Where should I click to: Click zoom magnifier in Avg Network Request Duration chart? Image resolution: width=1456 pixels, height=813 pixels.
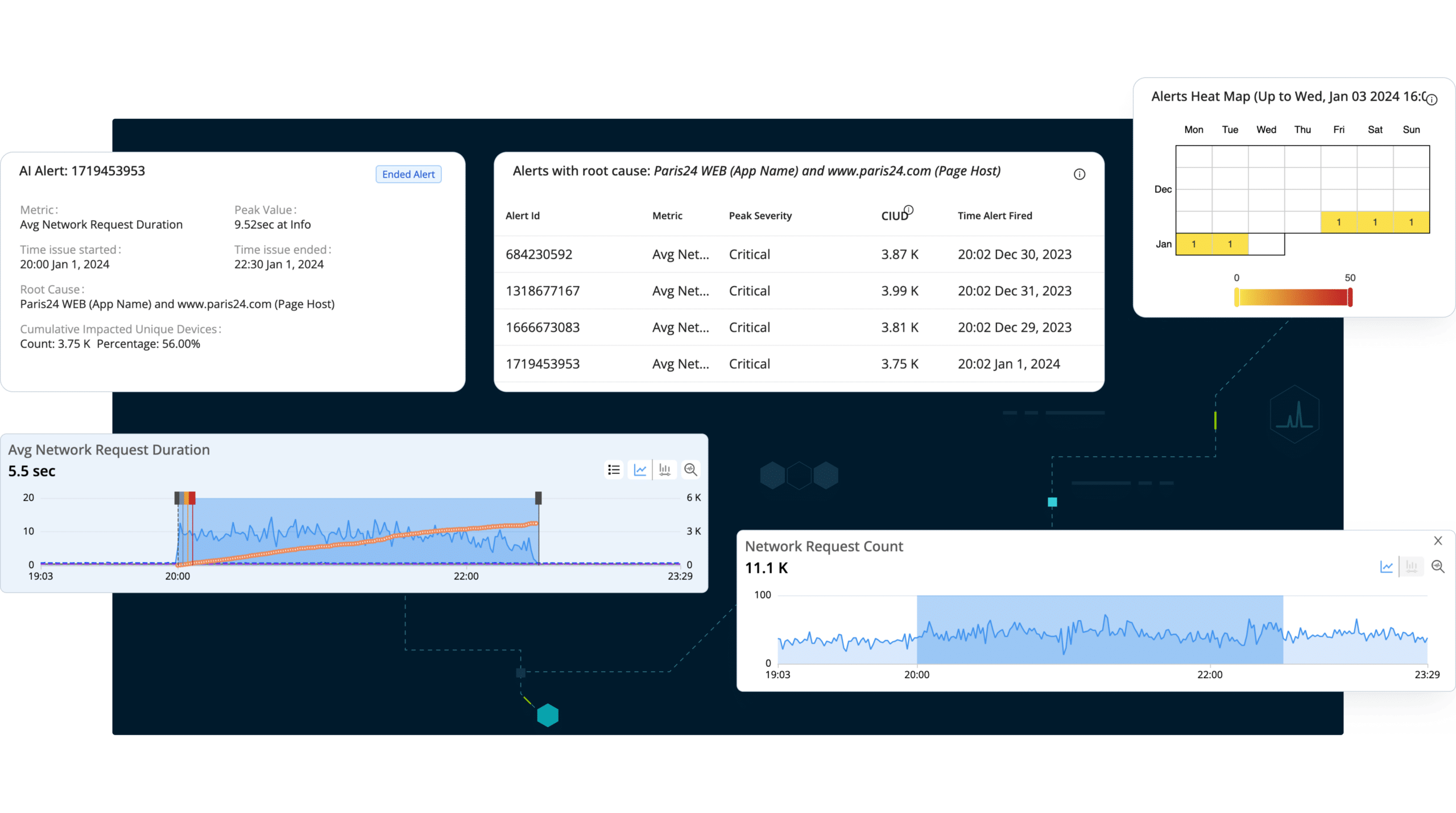pos(690,470)
